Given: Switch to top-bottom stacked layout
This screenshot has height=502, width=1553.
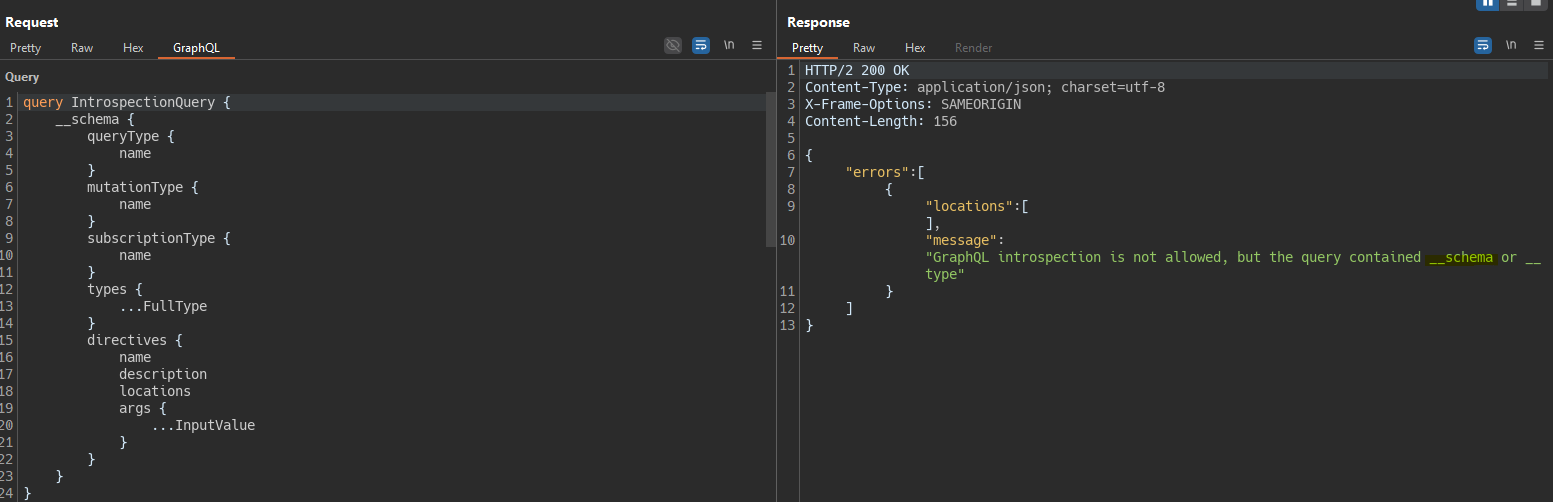Looking at the screenshot, I should tap(1512, 3).
